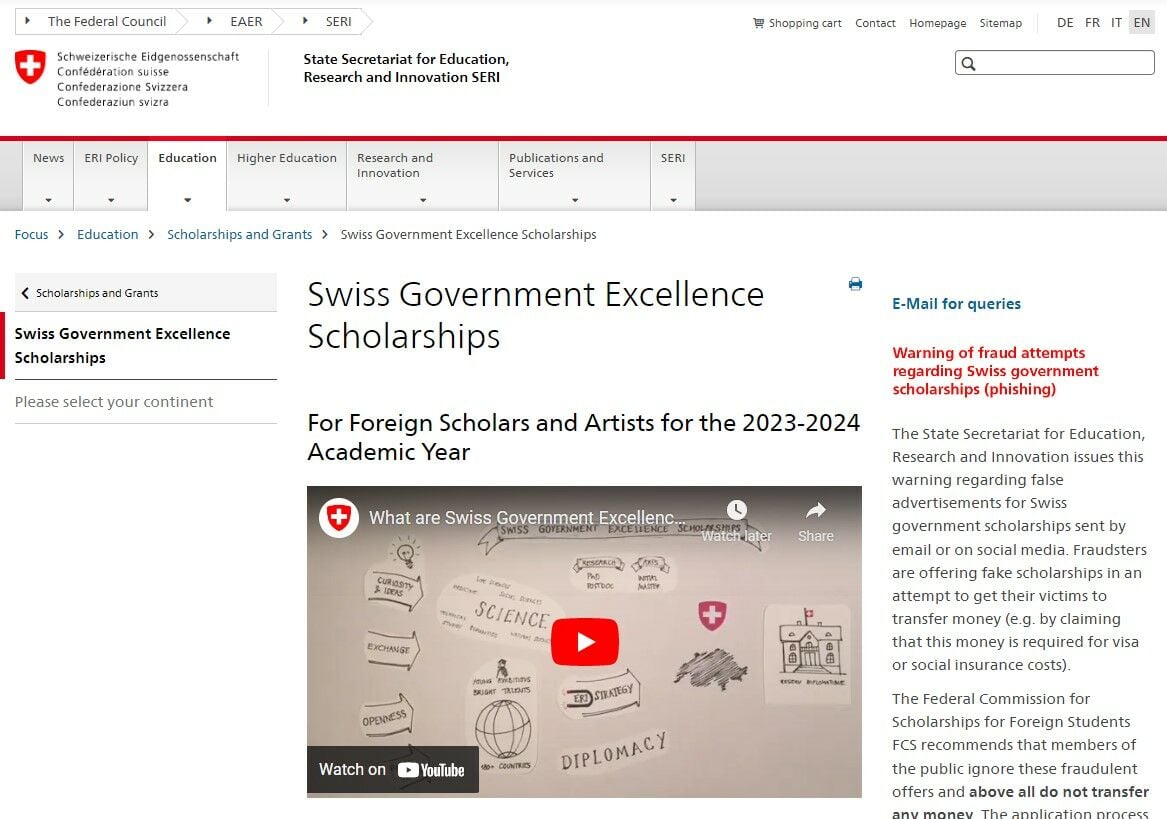This screenshot has height=819, width=1167.
Task: Click the Watch later clock icon
Action: pyautogui.click(x=736, y=510)
